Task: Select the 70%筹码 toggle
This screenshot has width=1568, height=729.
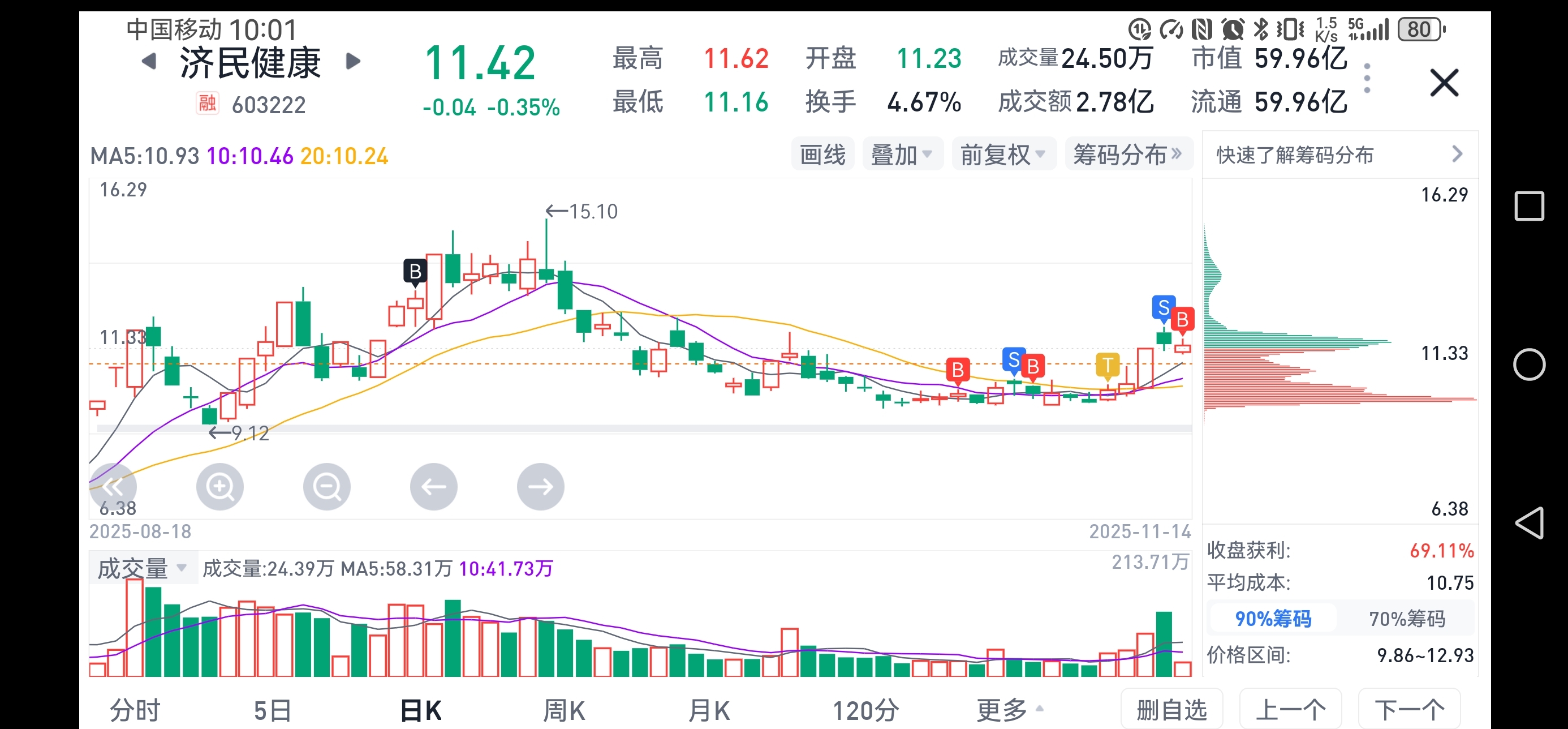Action: (1406, 618)
